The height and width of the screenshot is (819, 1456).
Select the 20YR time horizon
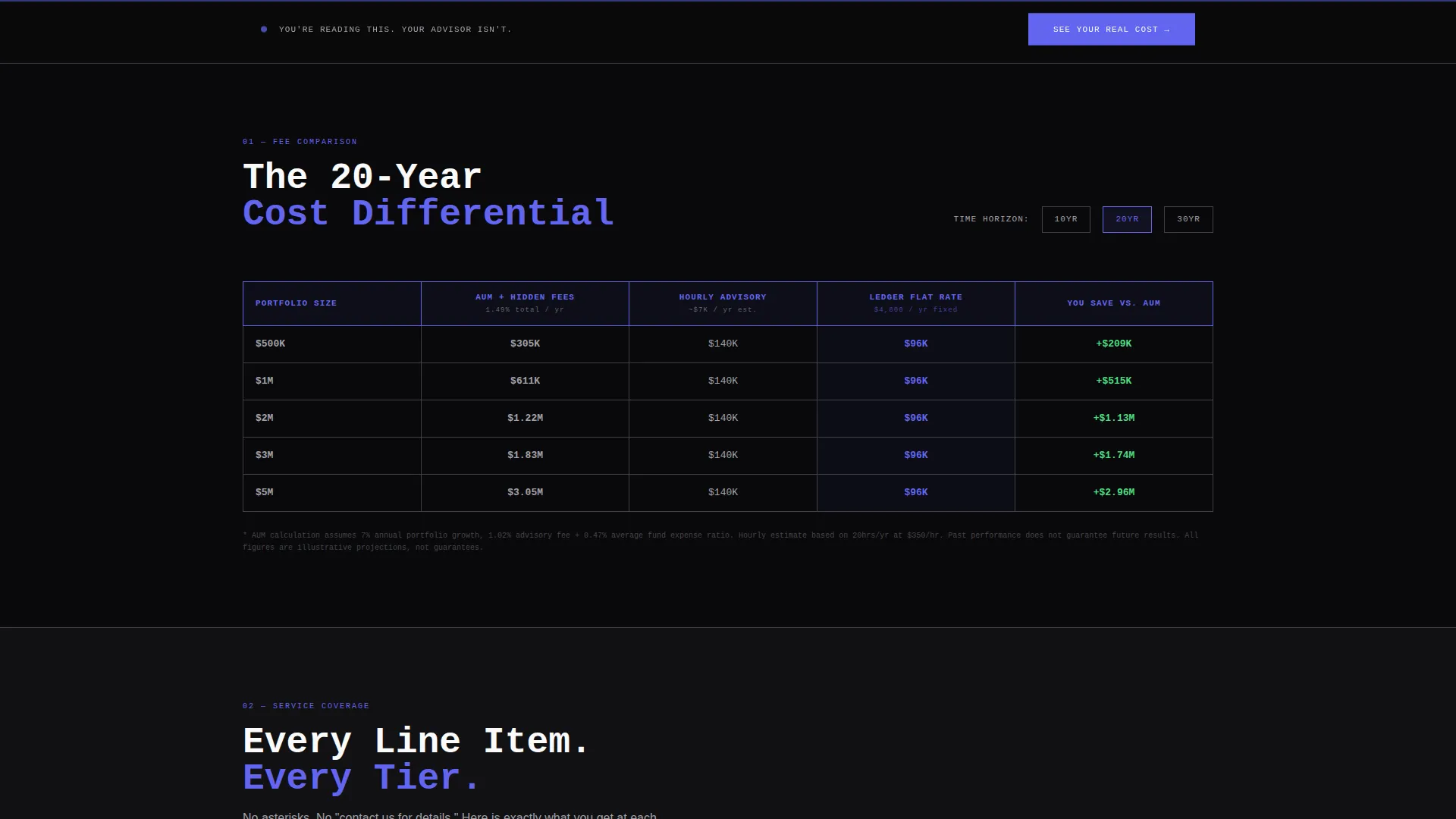(1127, 219)
